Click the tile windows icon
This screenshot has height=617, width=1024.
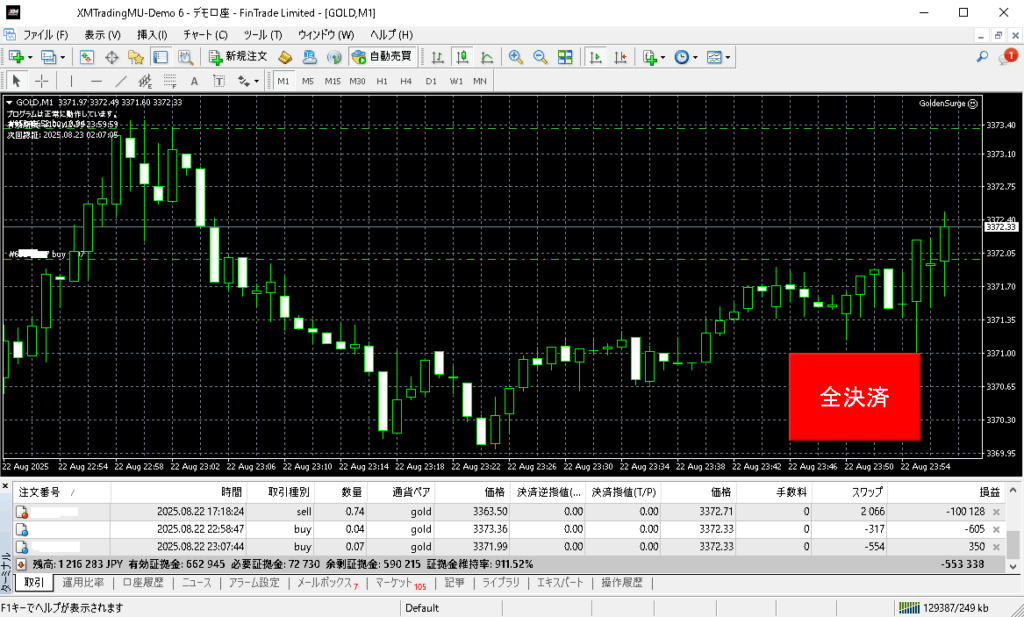563,57
